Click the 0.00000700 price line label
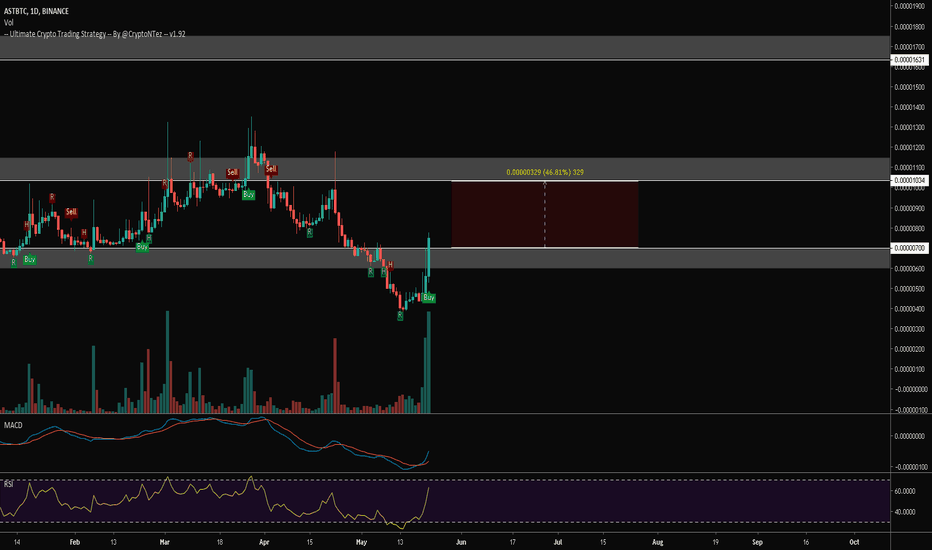This screenshot has height=550, width=932. click(x=910, y=248)
